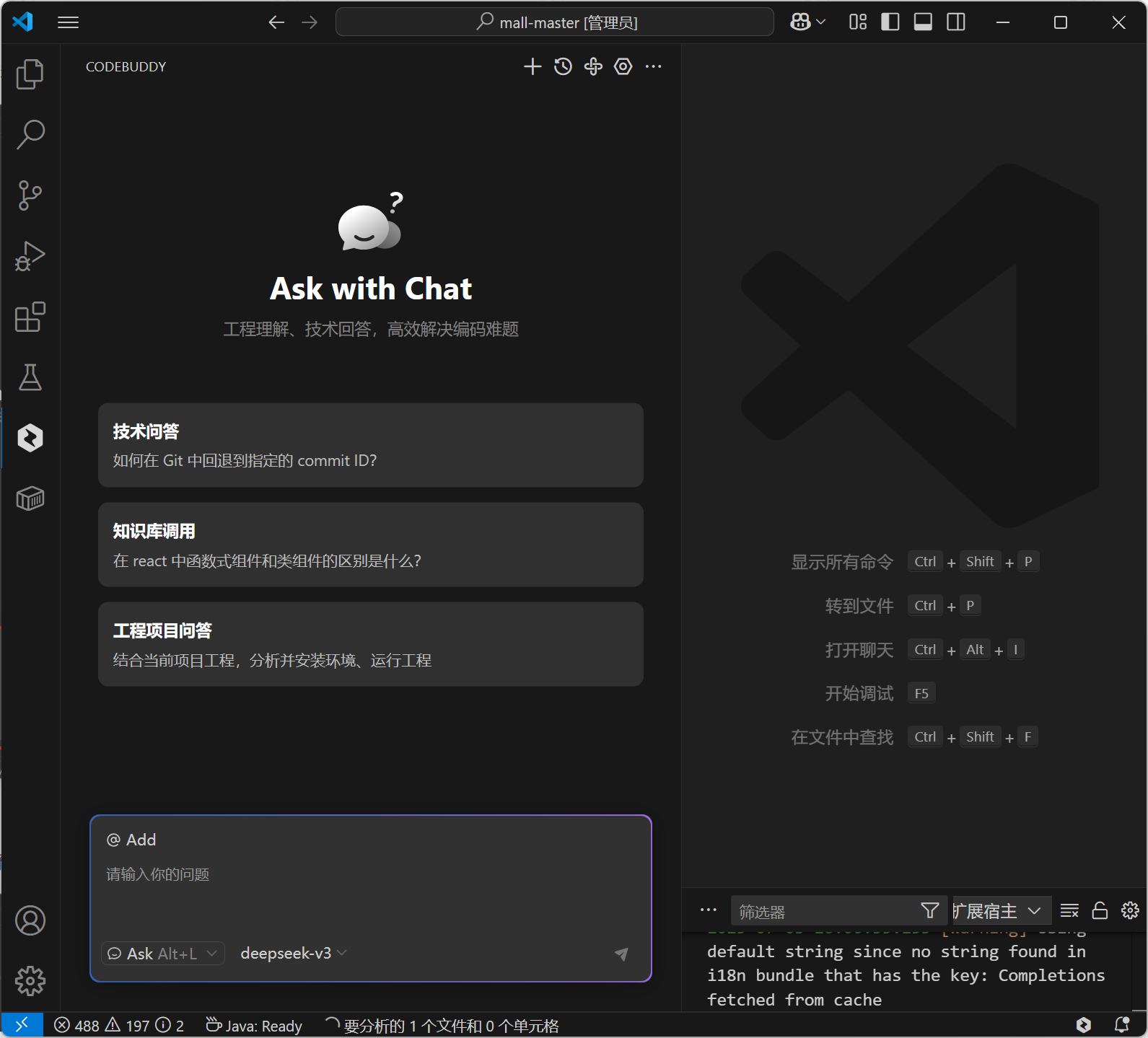This screenshot has width=1148, height=1038.
Task: Start a new CodeBuddy chat with plus icon
Action: click(x=533, y=66)
